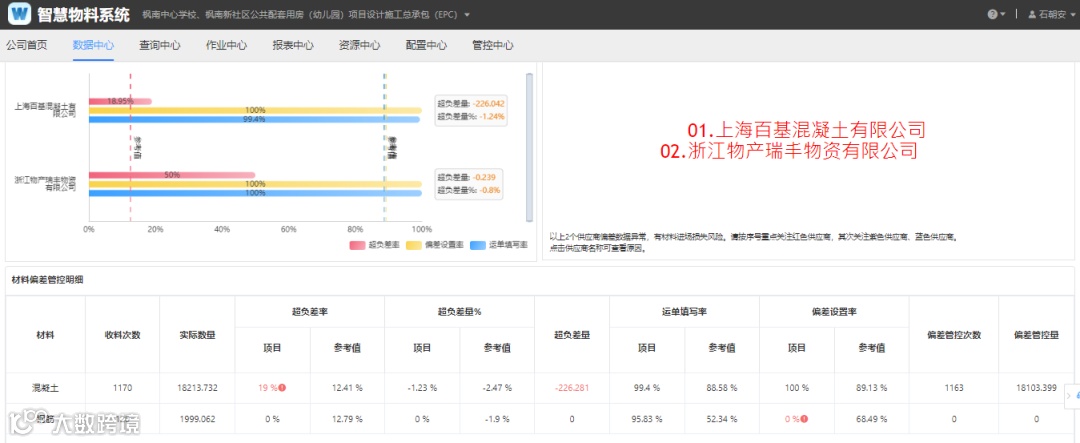Click the 运单填写率 column group header
This screenshot has width=1080, height=443.
685,311
